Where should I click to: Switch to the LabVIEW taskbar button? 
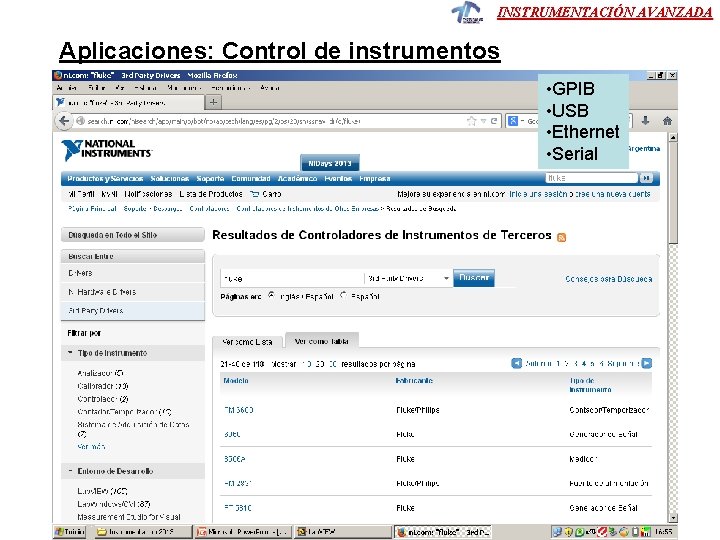point(342,532)
